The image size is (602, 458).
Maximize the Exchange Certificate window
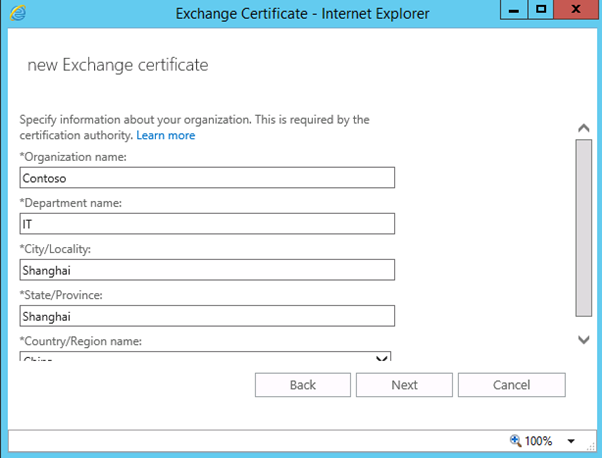[541, 10]
